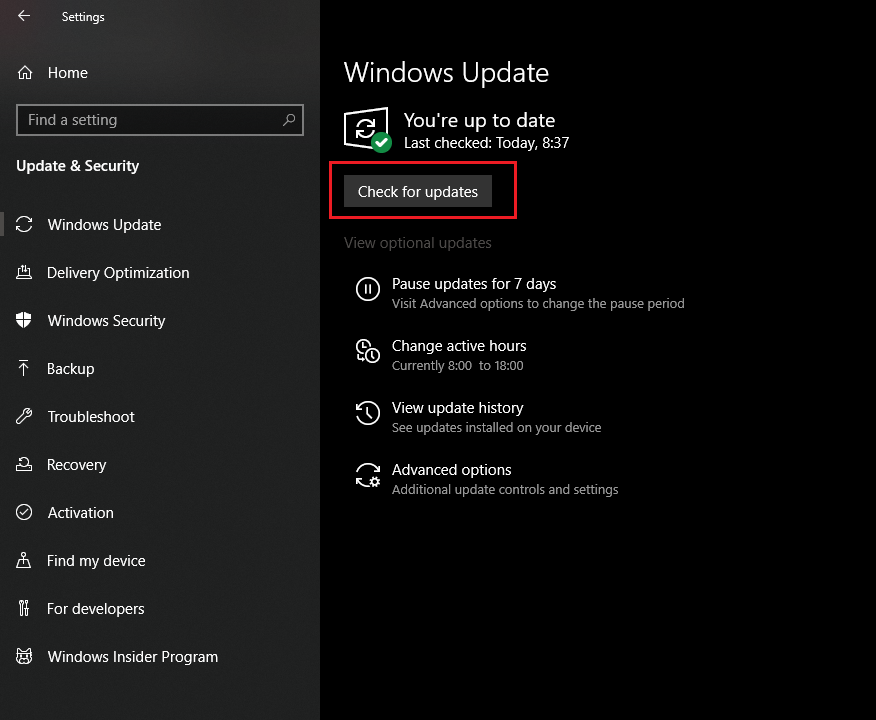876x720 pixels.
Task: Click the pause updates circle icon
Action: pos(368,289)
